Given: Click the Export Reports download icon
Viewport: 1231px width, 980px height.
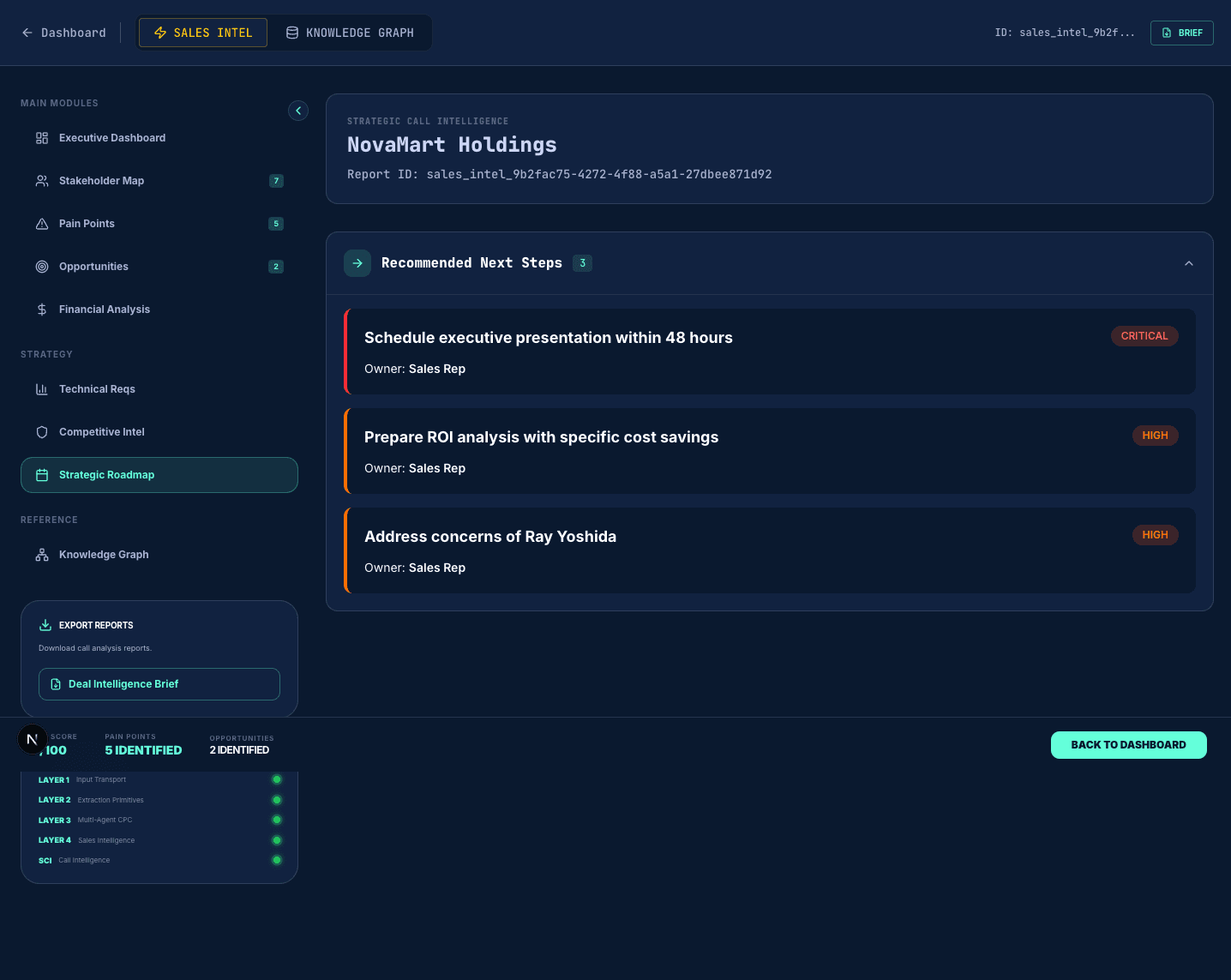Looking at the screenshot, I should [45, 625].
